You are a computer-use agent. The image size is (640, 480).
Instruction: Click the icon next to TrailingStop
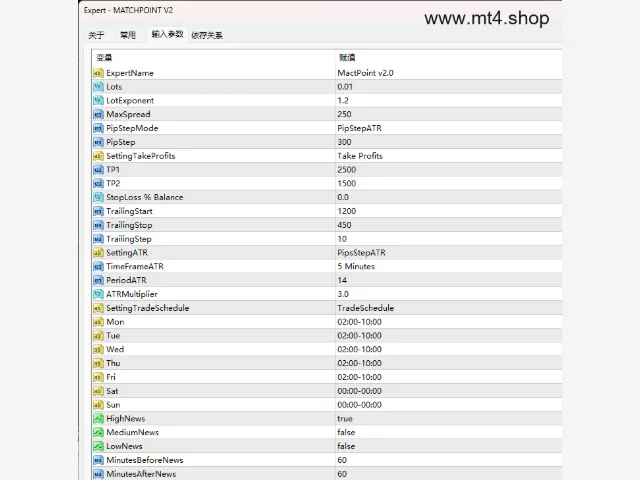[98, 225]
